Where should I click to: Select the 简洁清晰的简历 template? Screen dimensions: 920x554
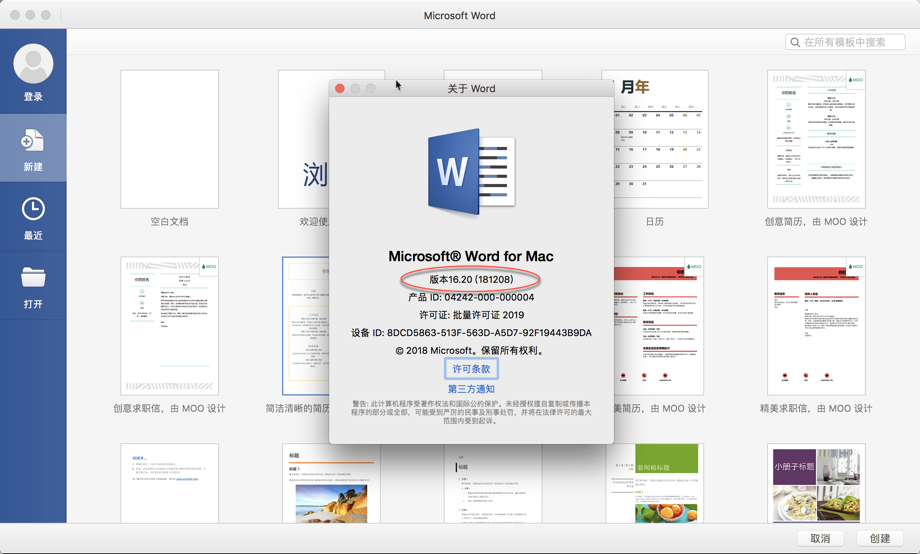click(x=306, y=326)
